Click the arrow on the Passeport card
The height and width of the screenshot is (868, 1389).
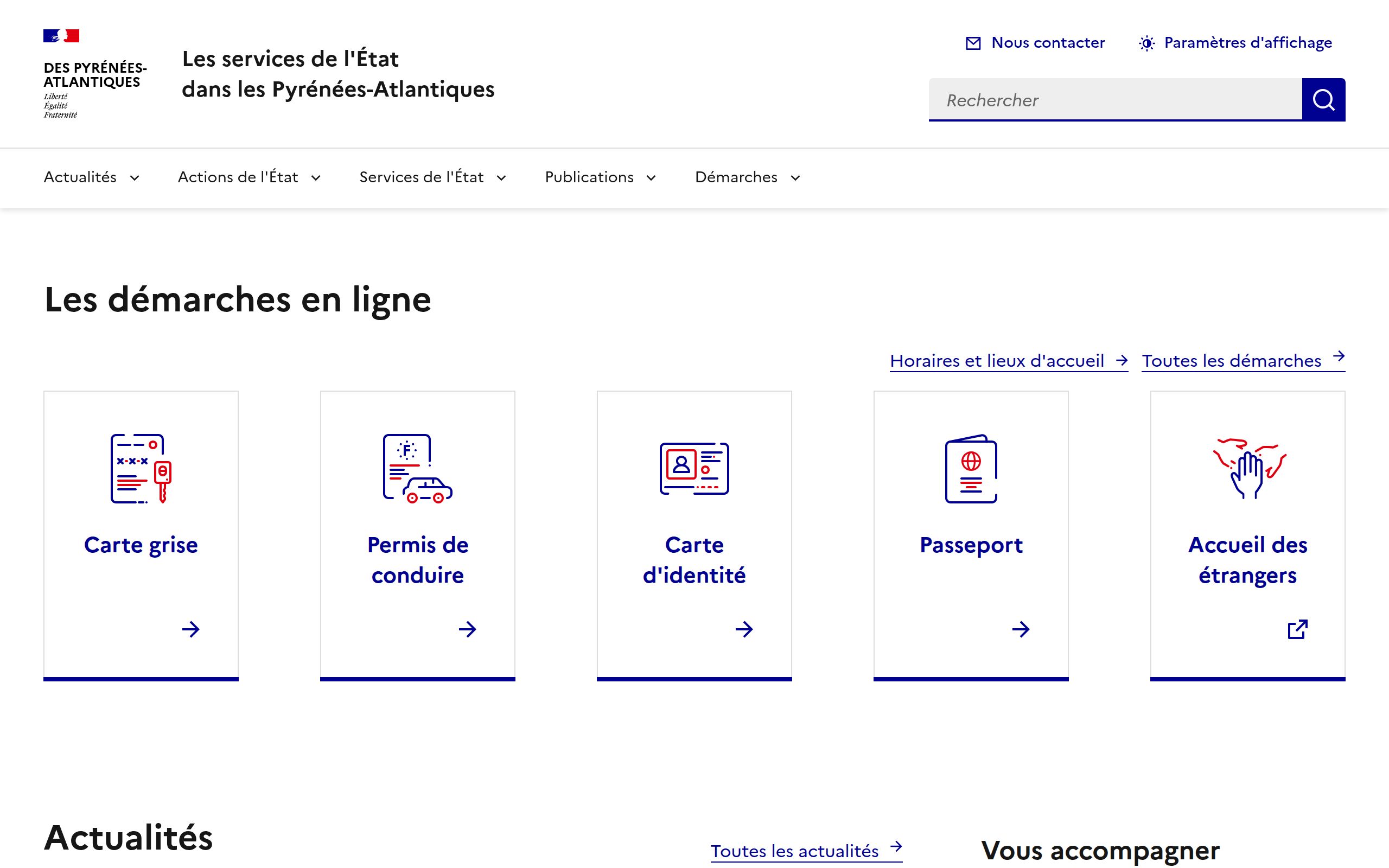(x=1021, y=630)
